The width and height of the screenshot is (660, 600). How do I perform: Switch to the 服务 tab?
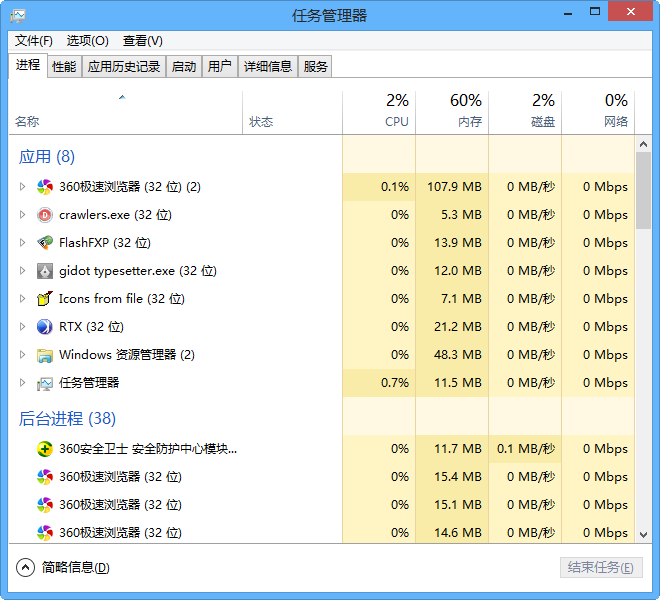coord(315,67)
